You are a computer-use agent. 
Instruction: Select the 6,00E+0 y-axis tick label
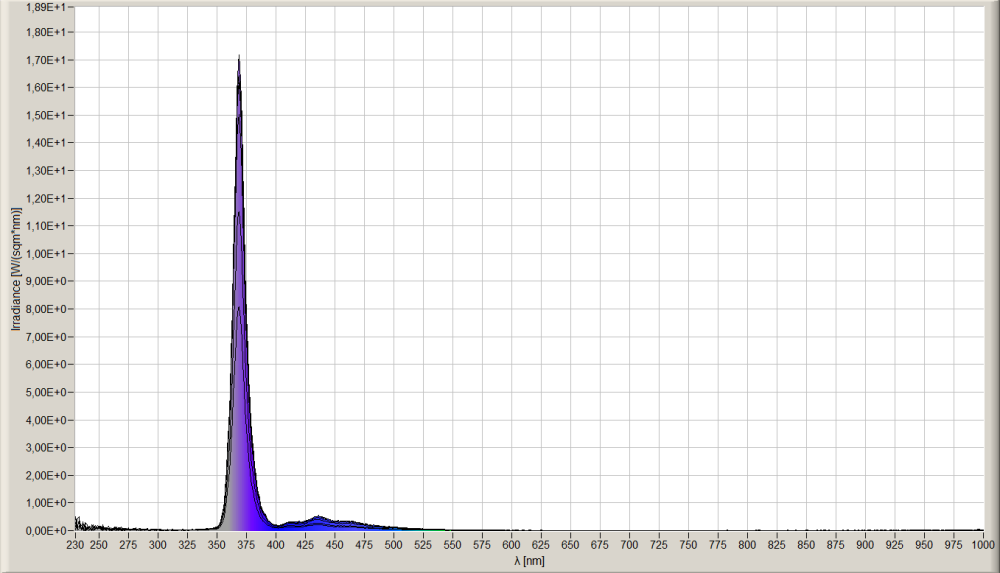coord(46,364)
